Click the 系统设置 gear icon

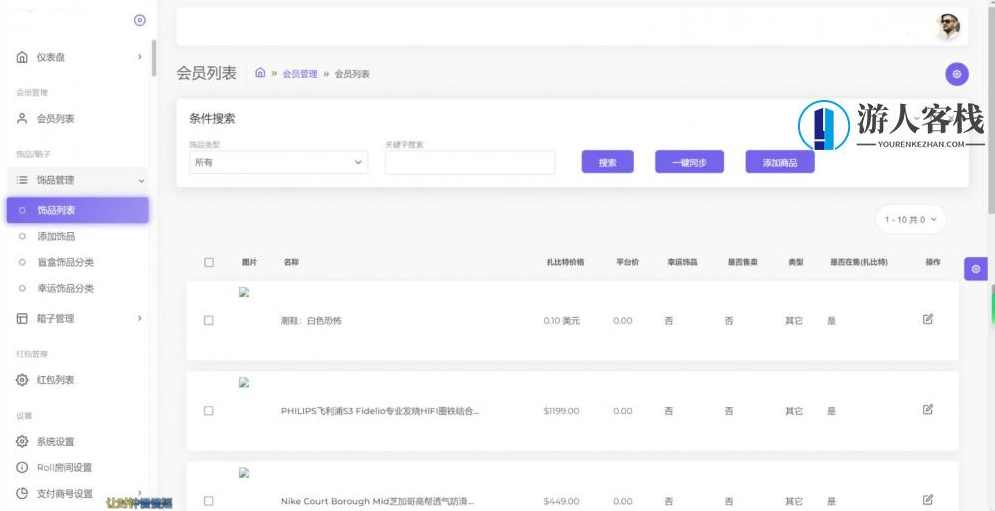click(22, 441)
